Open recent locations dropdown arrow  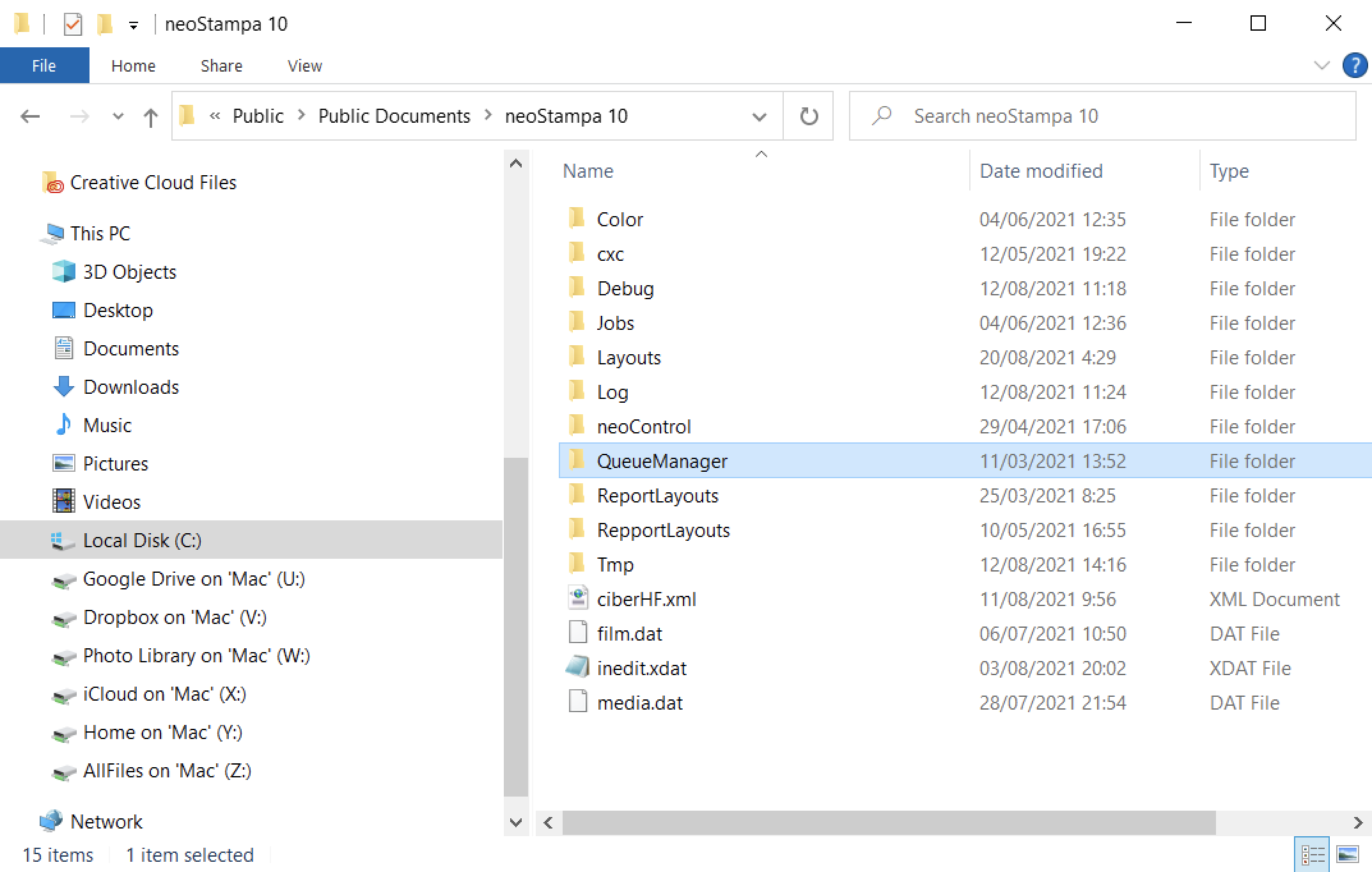(118, 116)
